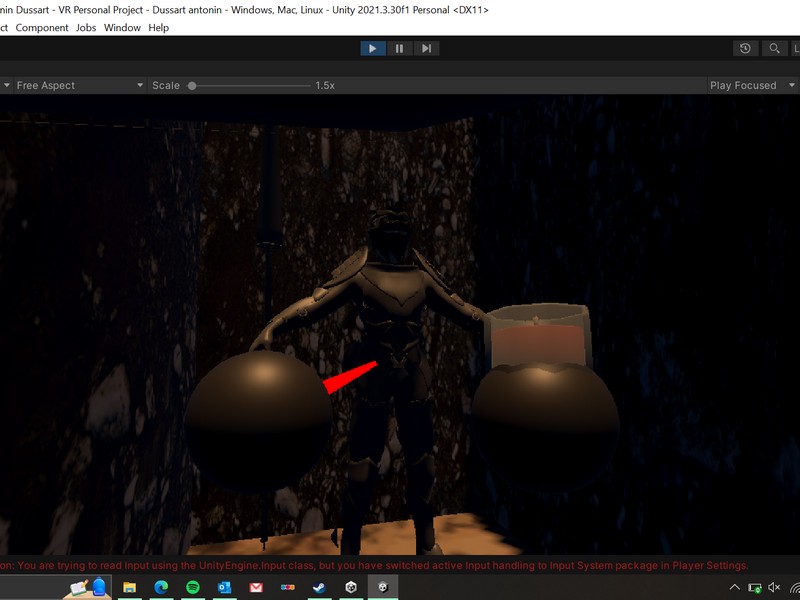Open the taskbar icon with colored dots

click(x=288, y=587)
